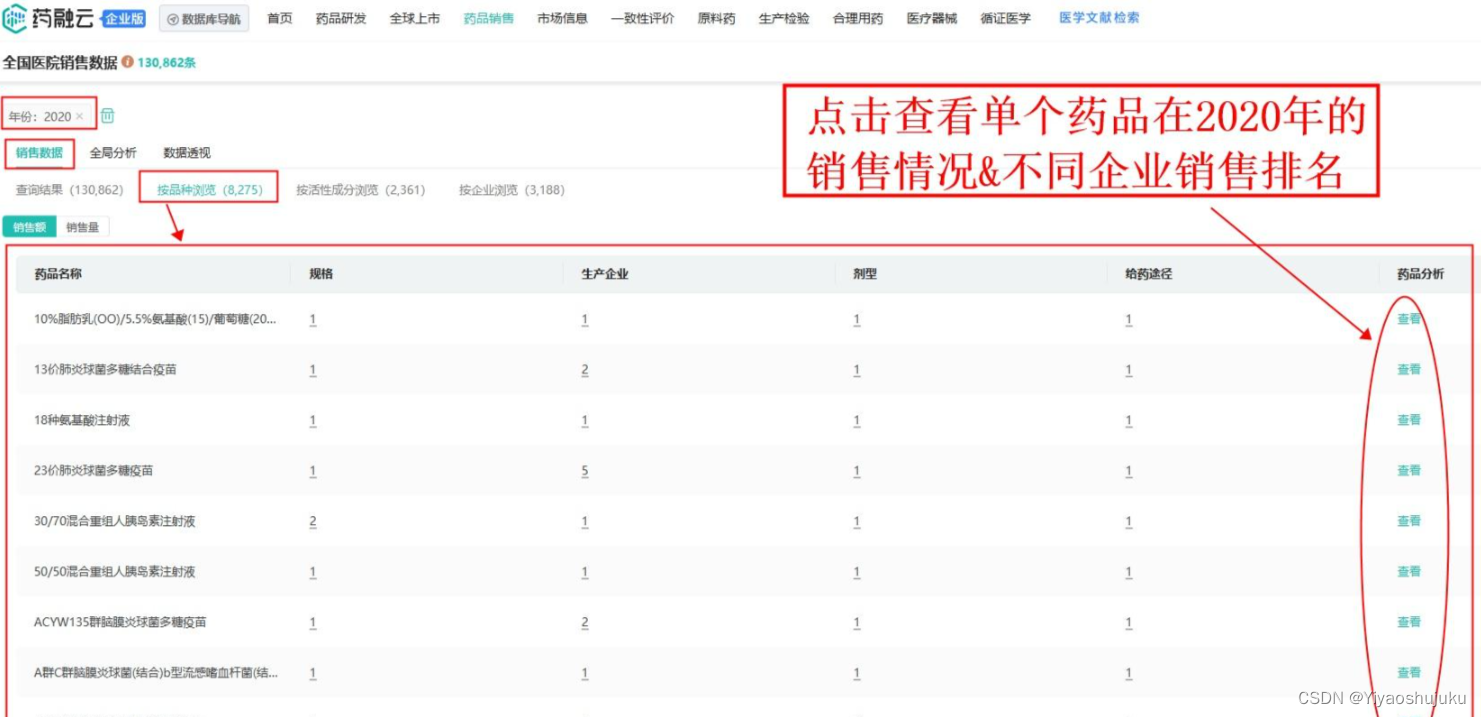Clear all filters with the trash icon
Screen dimensions: 1481x717
click(108, 116)
